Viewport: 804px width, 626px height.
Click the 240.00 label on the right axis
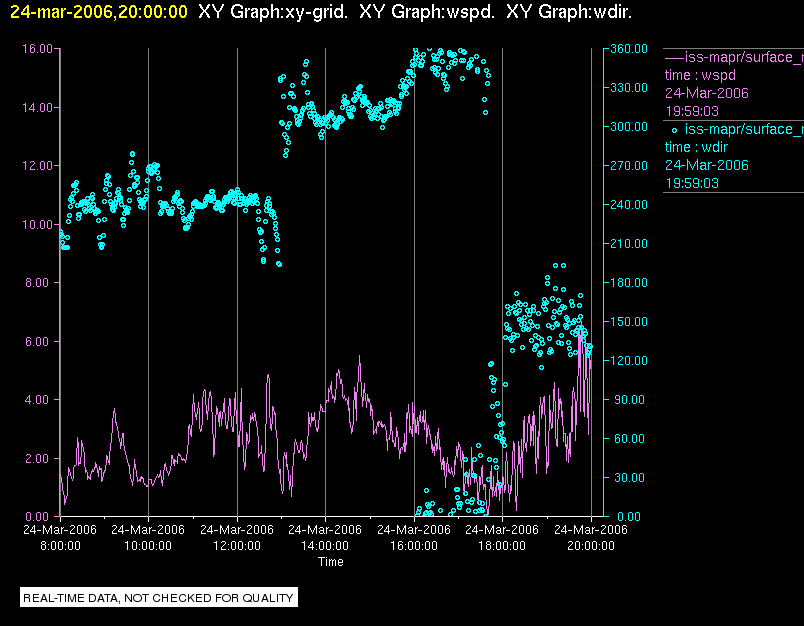[629, 205]
